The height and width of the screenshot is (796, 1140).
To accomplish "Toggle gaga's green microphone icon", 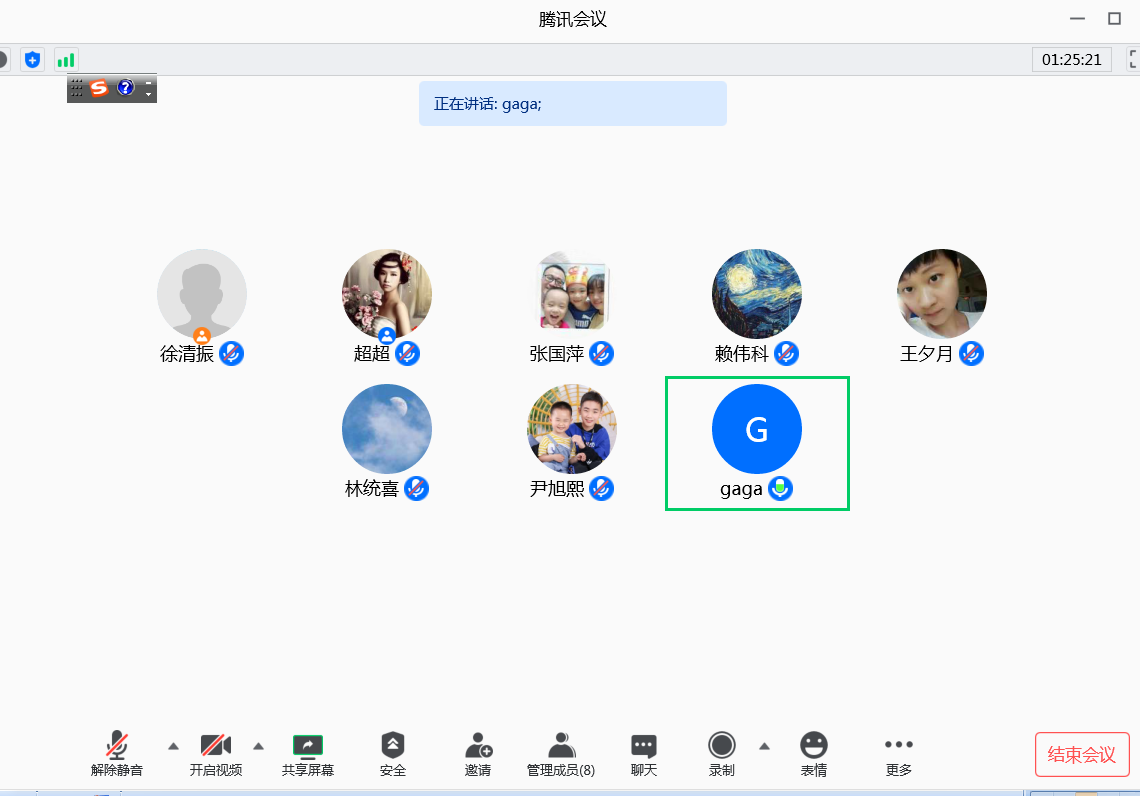I will click(780, 489).
